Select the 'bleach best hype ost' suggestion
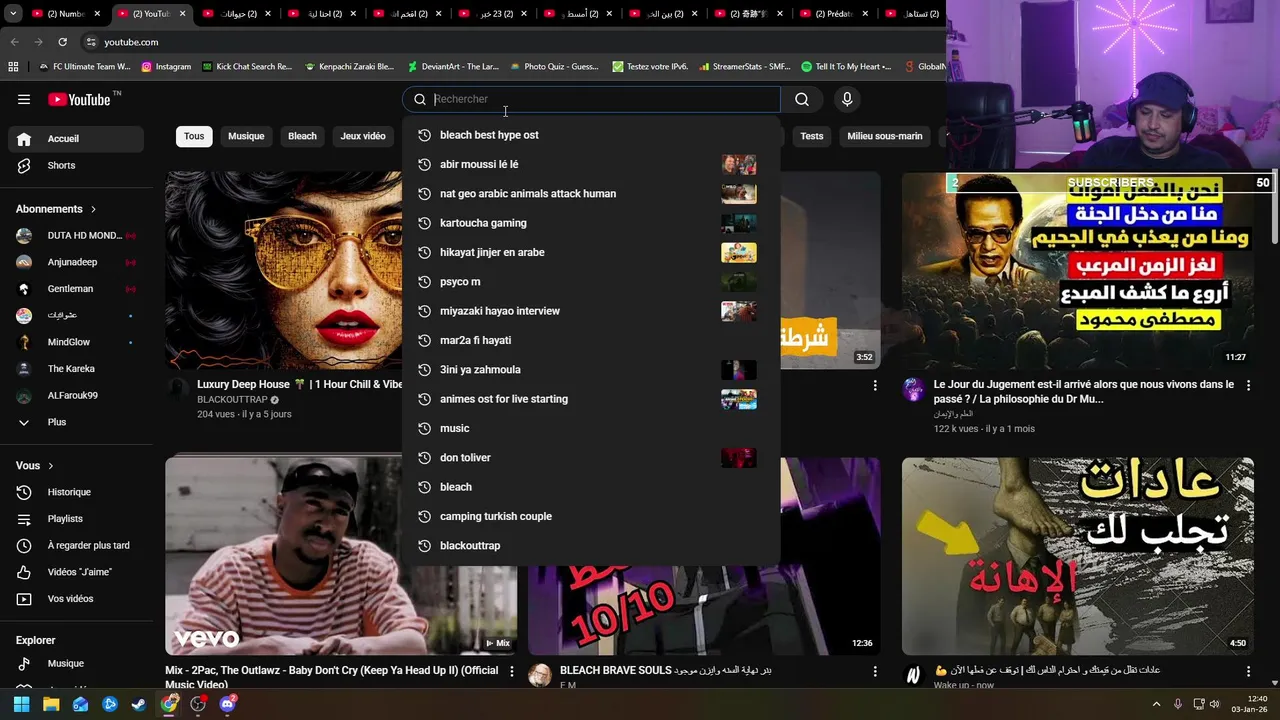1280x720 pixels. click(x=591, y=135)
